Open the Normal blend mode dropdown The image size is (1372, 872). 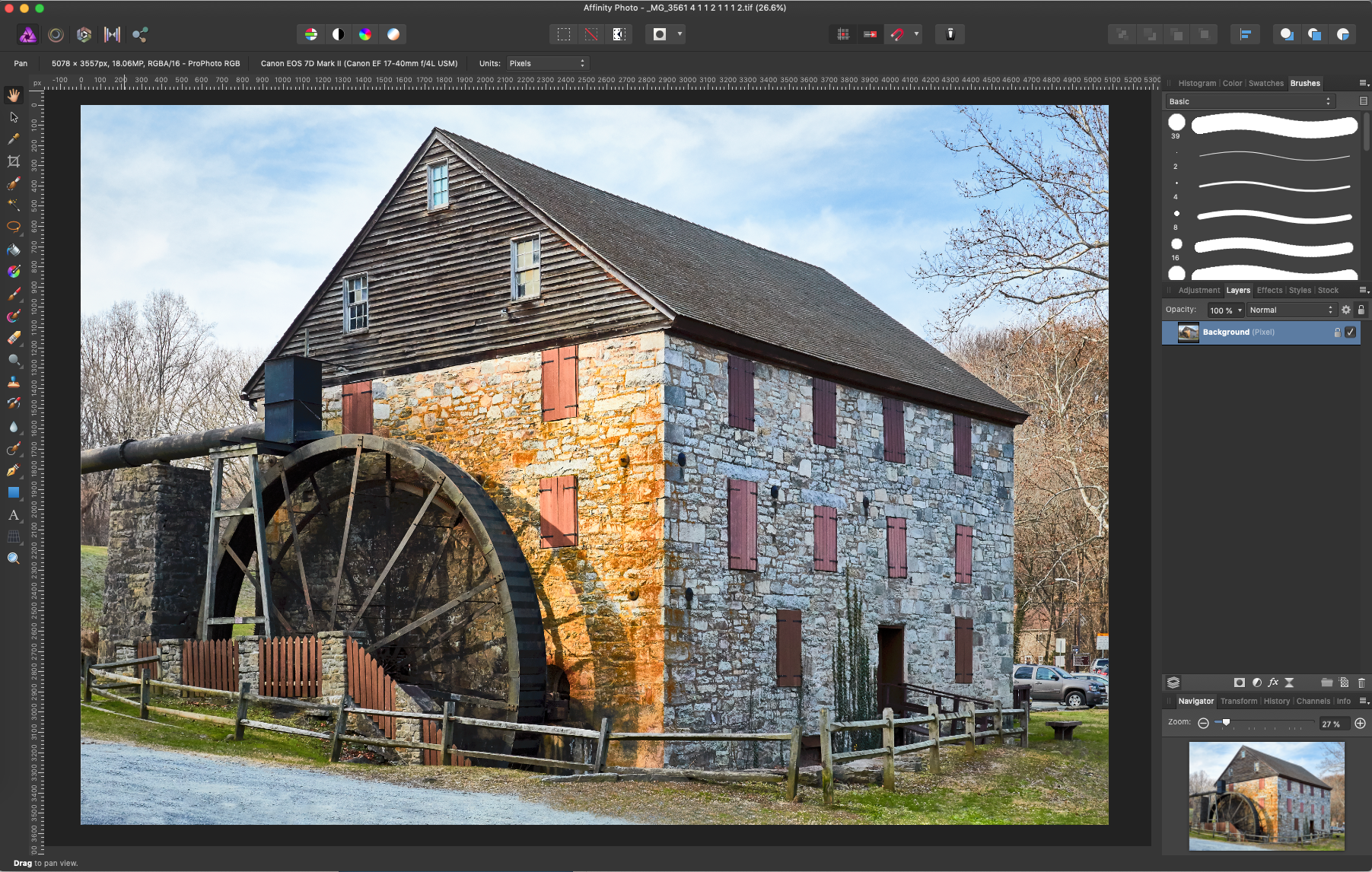(x=1291, y=310)
